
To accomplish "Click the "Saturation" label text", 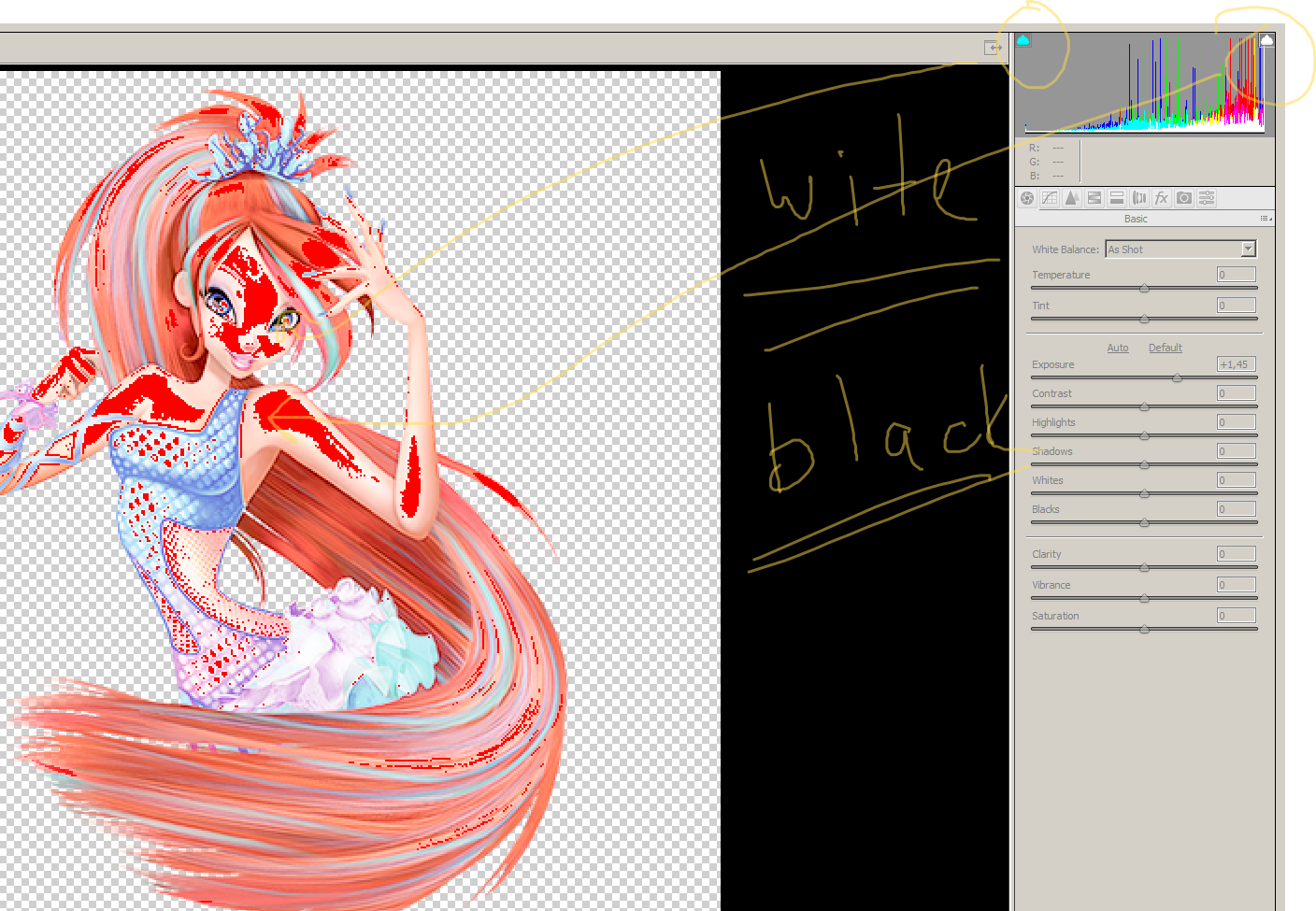I will 1055,616.
